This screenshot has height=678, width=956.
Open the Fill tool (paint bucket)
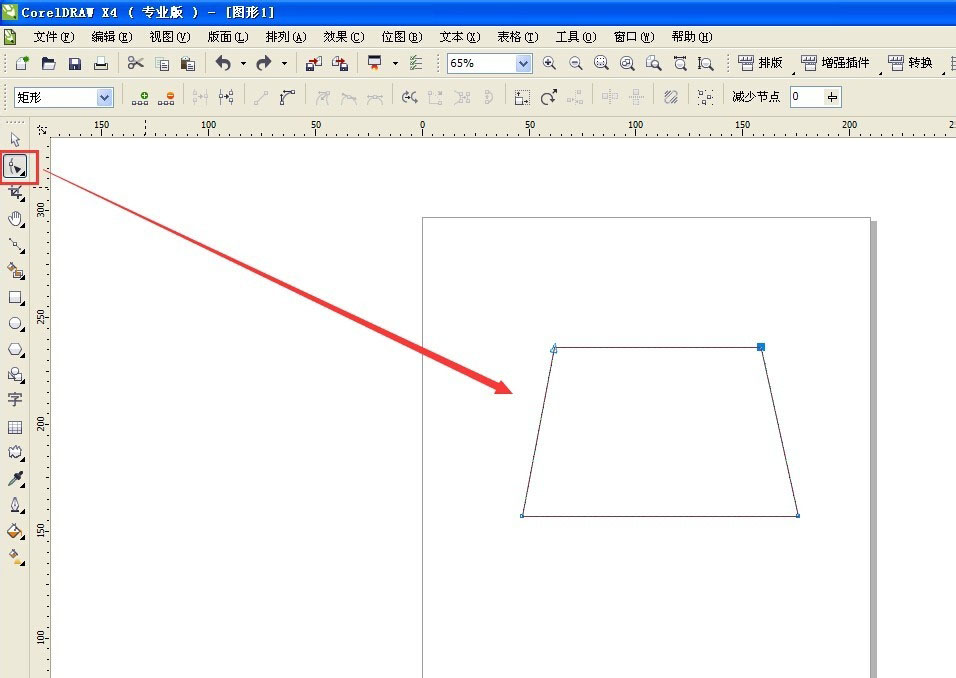coord(15,529)
